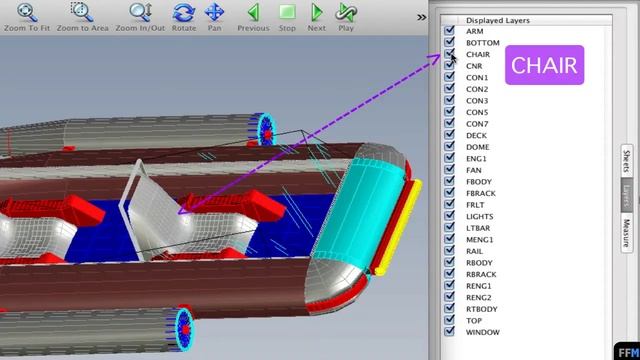Uncheck the CON7 layer
640x360 pixels.
449,123
